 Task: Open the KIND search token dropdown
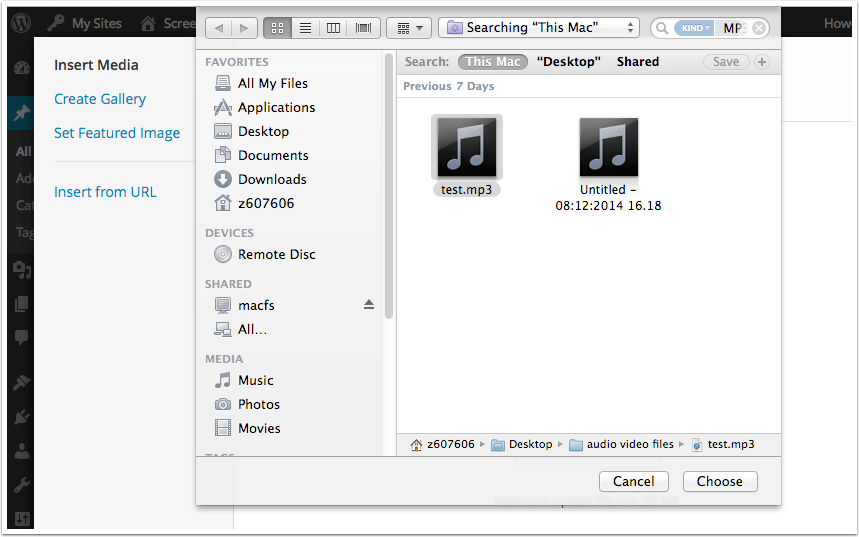[695, 28]
